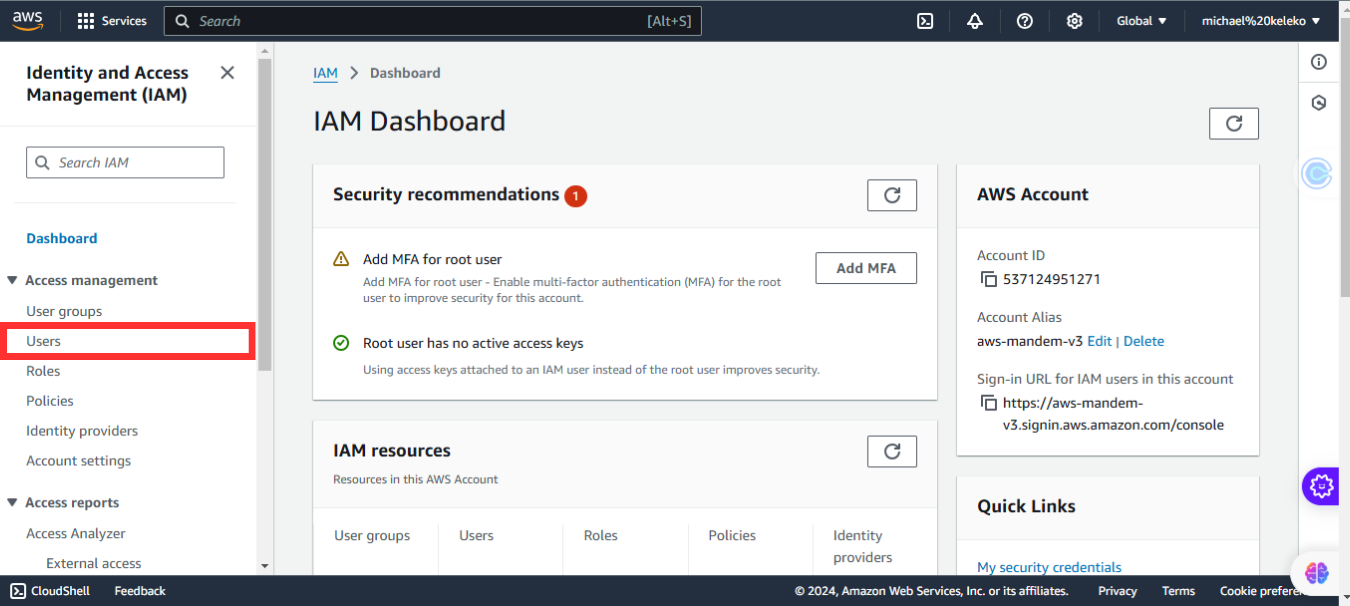The image size is (1350, 606).
Task: Open the Terms link in footer
Action: [x=1178, y=591]
